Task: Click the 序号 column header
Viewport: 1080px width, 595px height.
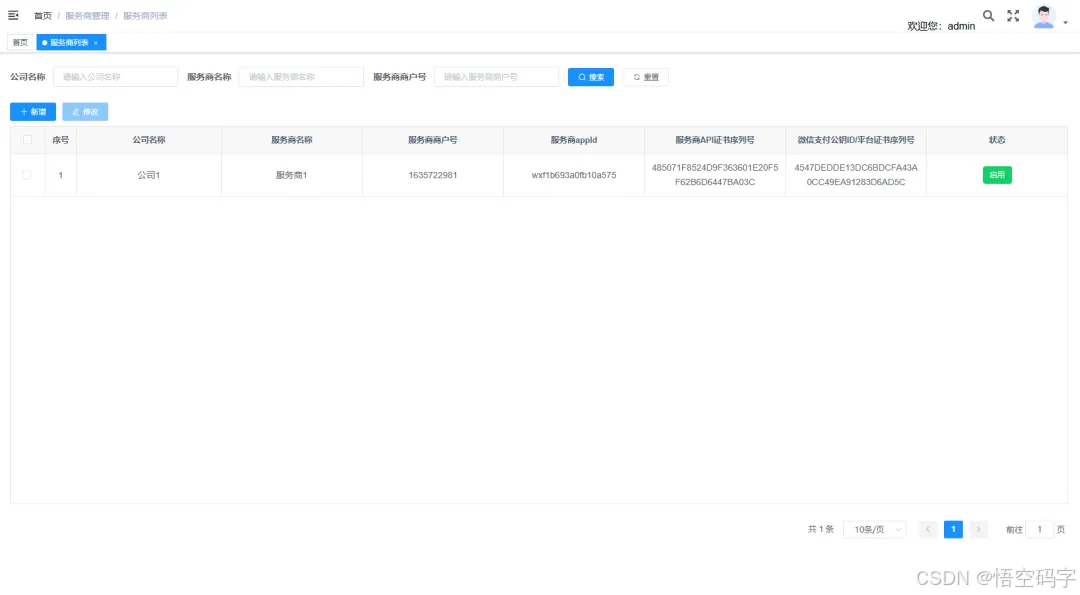Action: pyautogui.click(x=61, y=140)
